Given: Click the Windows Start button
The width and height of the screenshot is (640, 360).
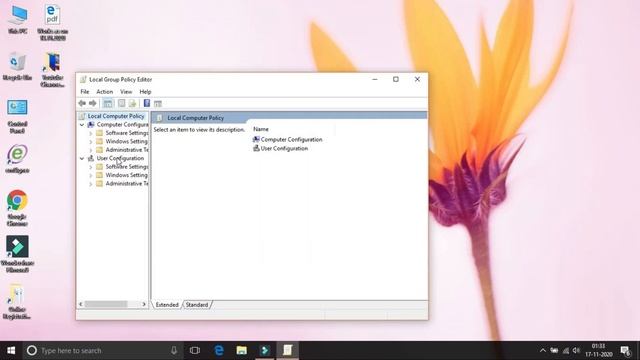Looking at the screenshot, I should (11, 350).
